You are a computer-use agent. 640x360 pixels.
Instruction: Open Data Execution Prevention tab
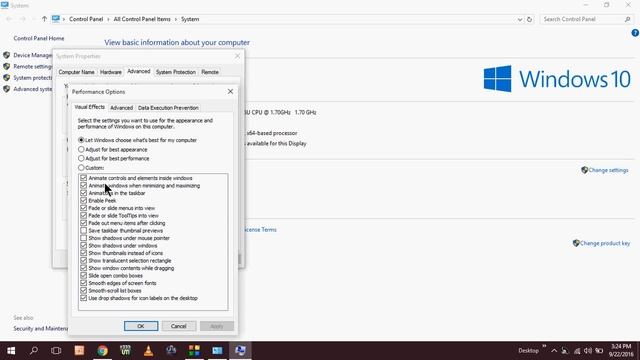(x=168, y=108)
